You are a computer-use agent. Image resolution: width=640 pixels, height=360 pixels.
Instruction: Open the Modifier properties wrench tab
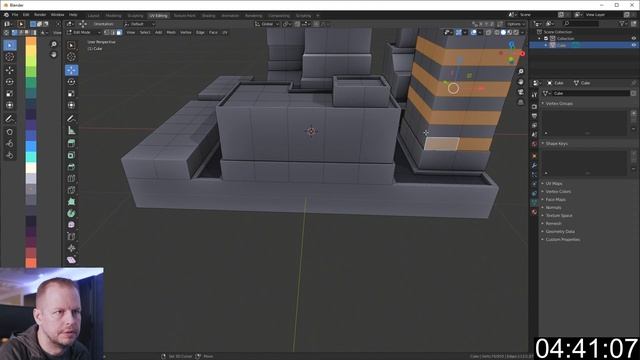click(x=534, y=165)
